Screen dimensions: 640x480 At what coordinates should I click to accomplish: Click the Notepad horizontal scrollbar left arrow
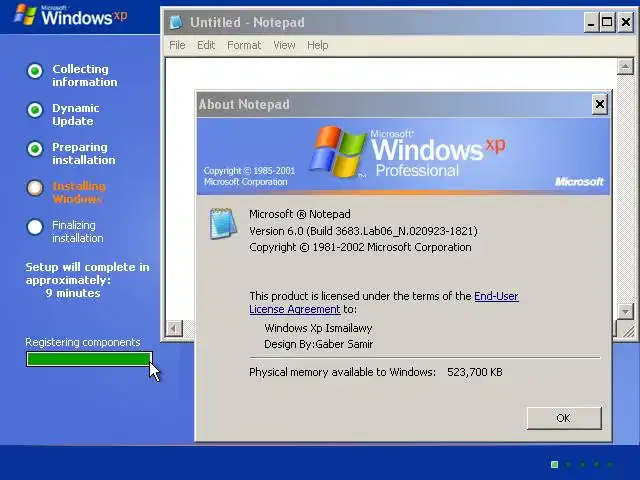tap(174, 328)
